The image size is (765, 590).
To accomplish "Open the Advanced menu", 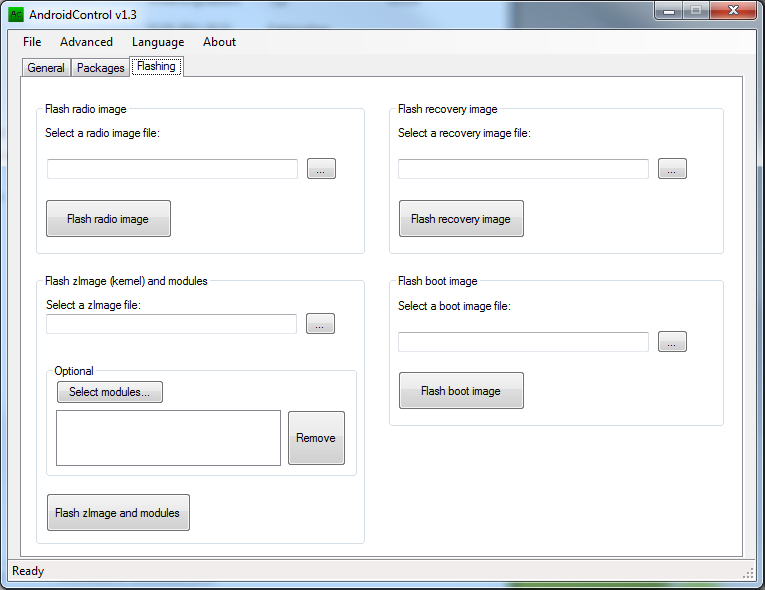I will (x=86, y=42).
